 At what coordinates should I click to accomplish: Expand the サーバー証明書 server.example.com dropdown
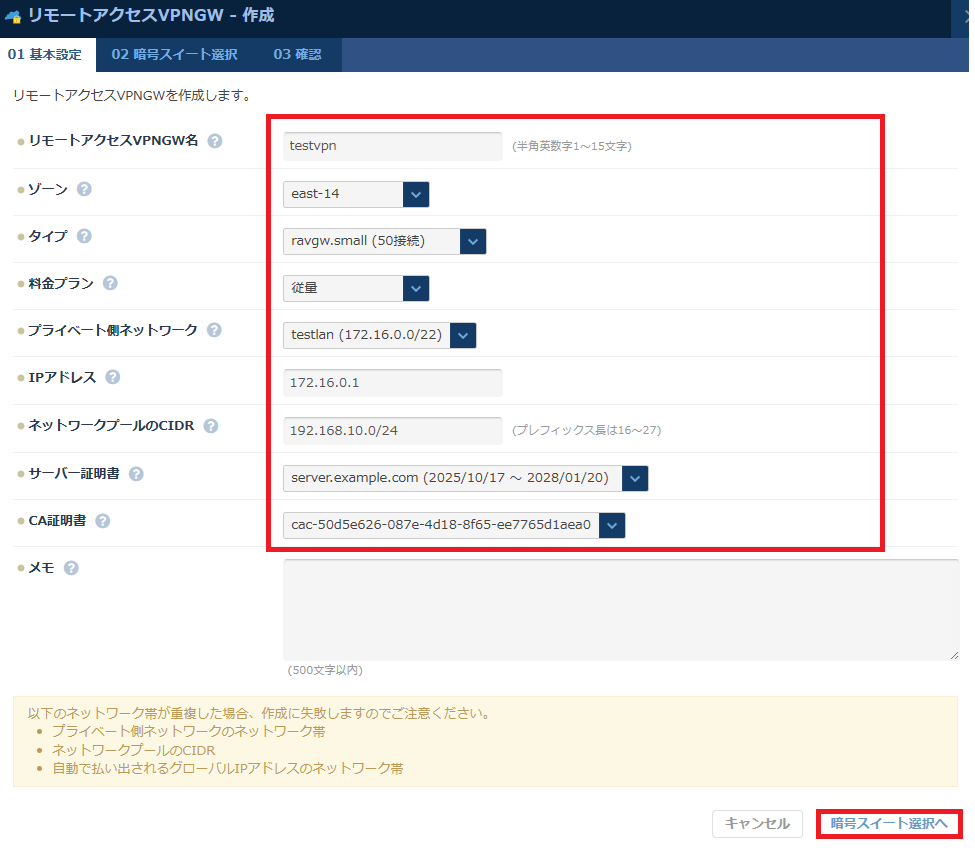(x=465, y=478)
